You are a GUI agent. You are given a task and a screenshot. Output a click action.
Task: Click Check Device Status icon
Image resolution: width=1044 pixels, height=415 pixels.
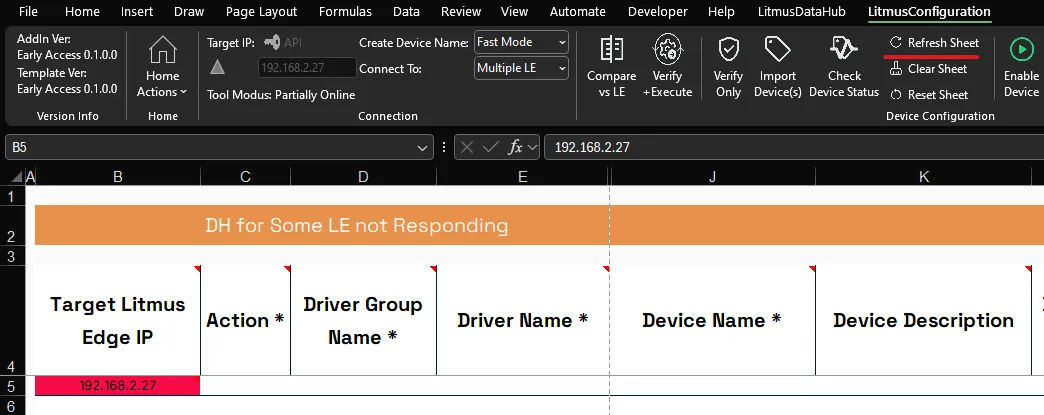(844, 51)
